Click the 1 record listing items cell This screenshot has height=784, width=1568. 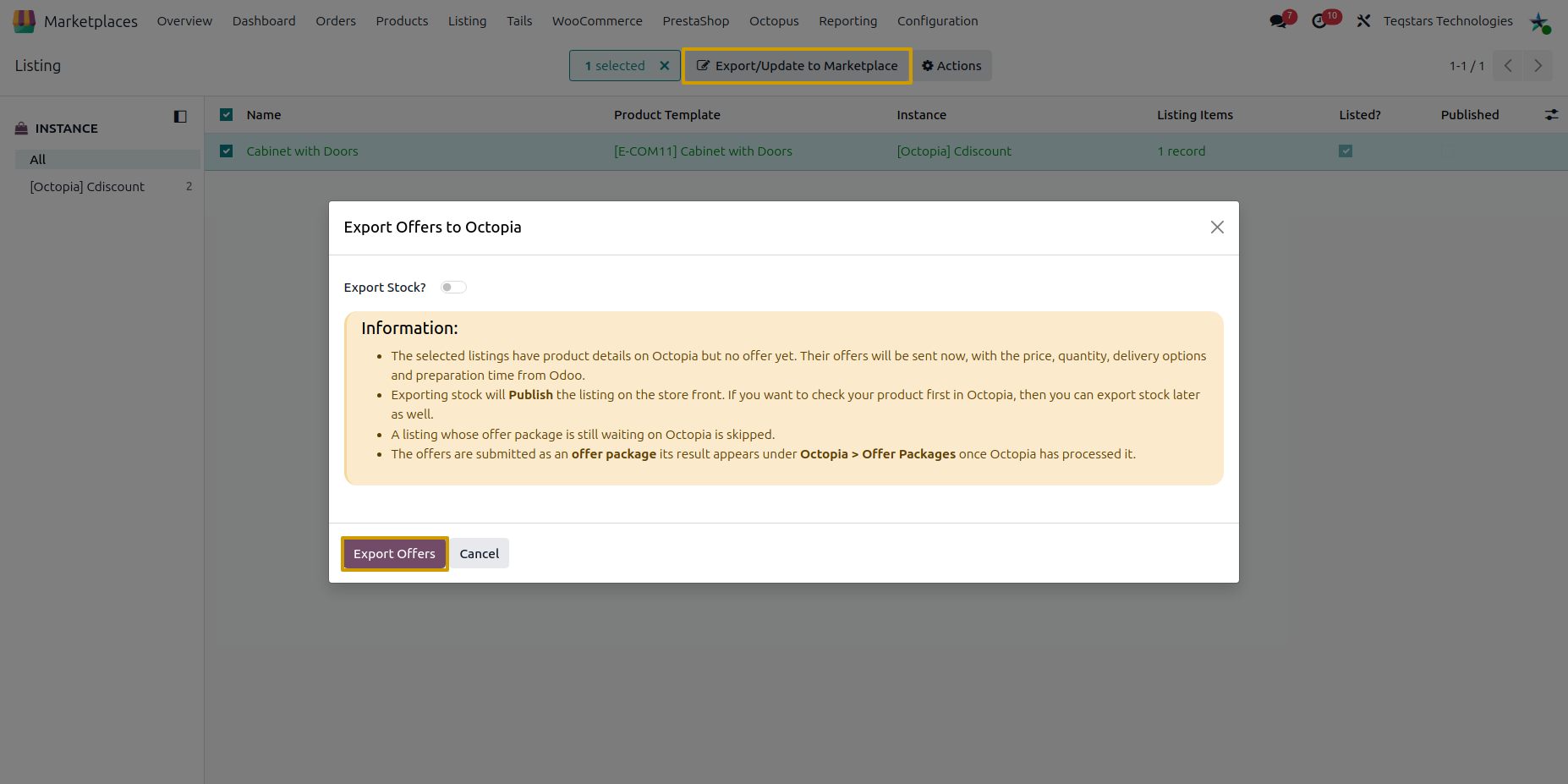pos(1181,151)
